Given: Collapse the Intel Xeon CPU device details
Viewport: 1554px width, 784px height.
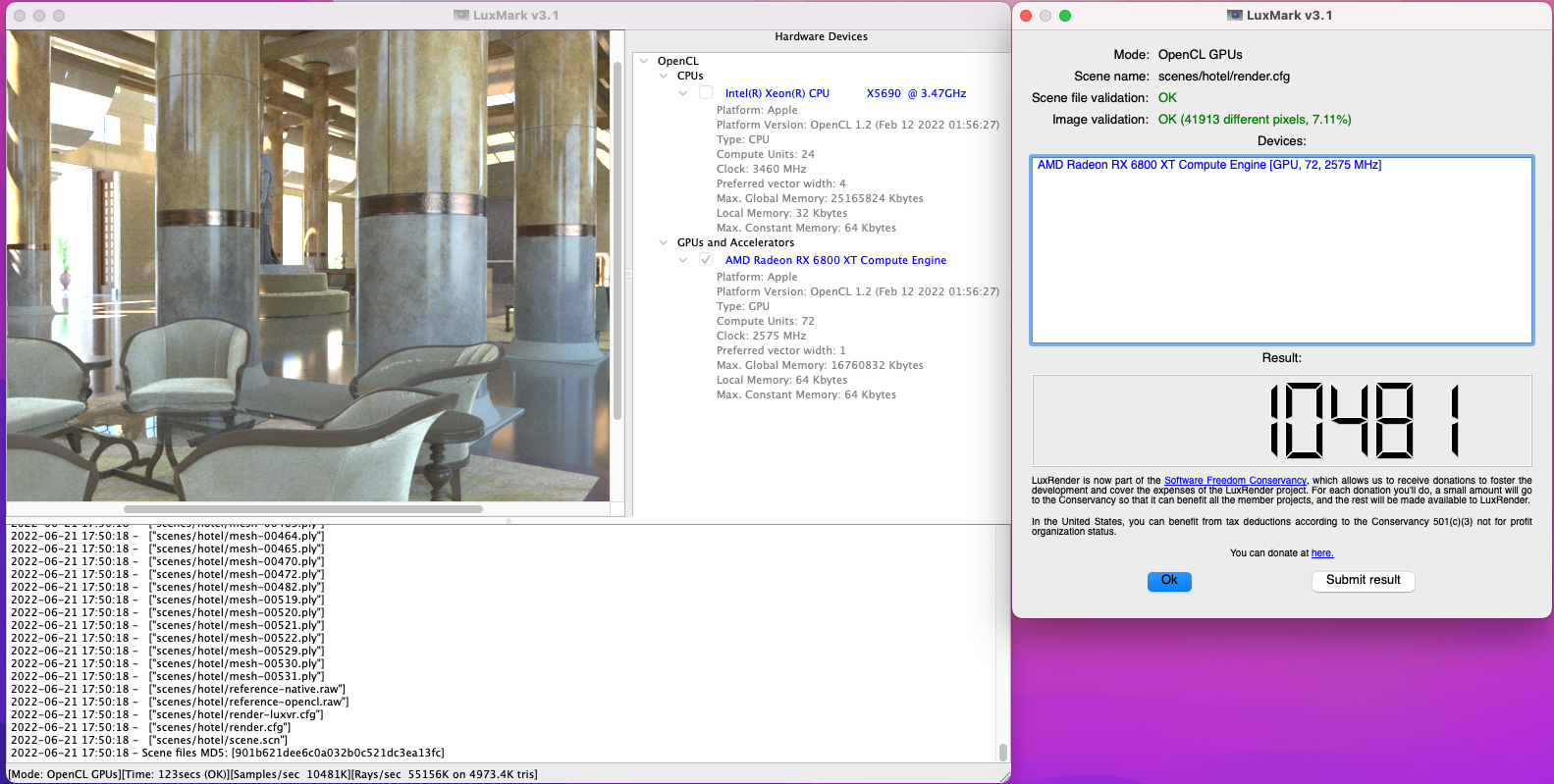Looking at the screenshot, I should coord(683,93).
